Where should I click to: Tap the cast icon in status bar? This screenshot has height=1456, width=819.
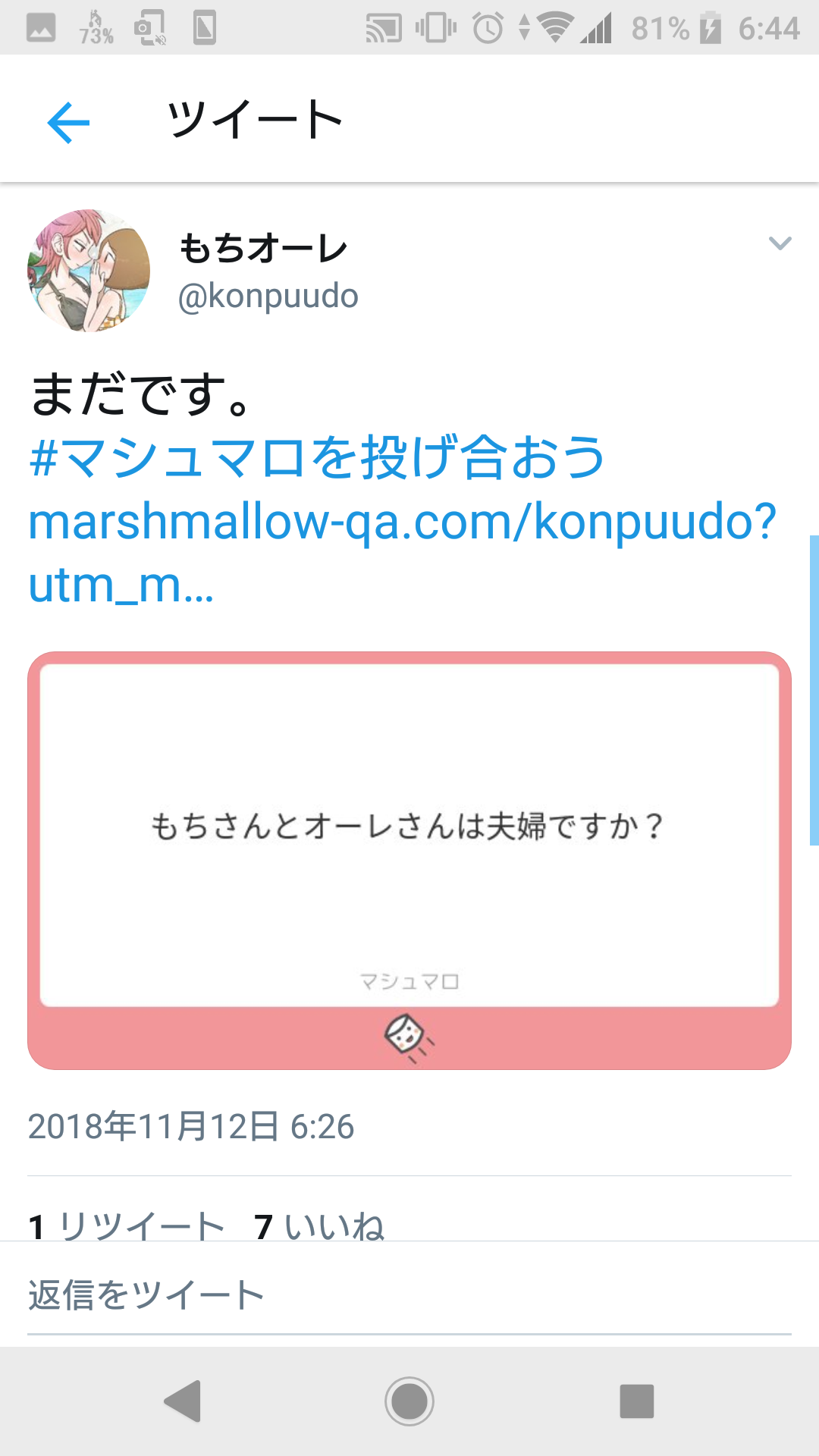(384, 29)
